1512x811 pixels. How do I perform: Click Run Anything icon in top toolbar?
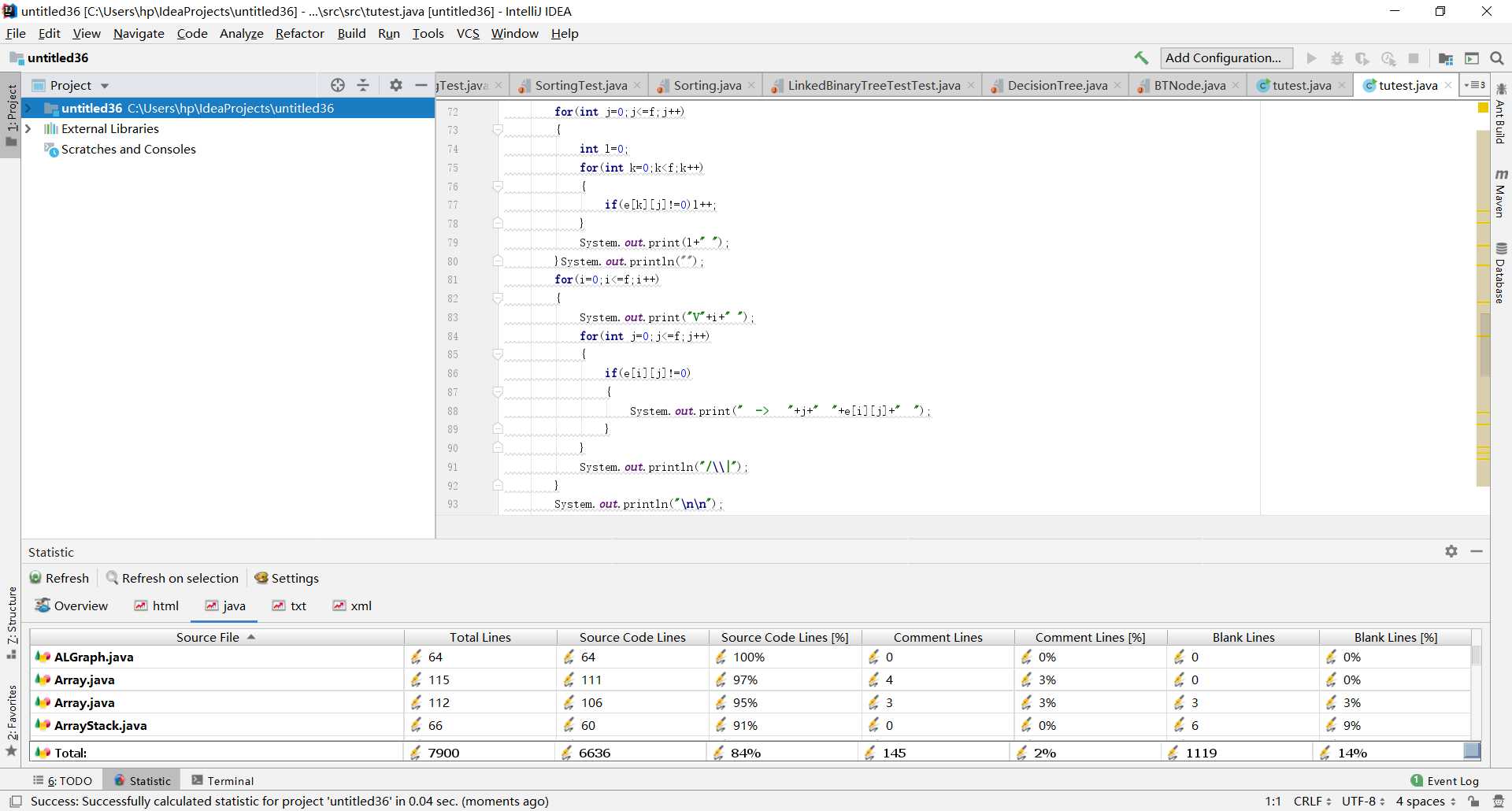click(x=1471, y=58)
